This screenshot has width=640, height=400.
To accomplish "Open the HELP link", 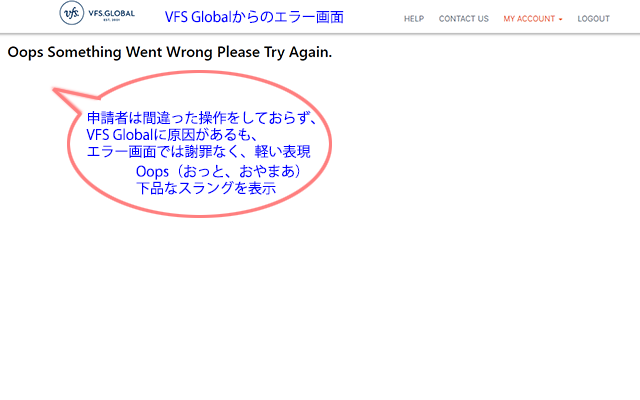I will coord(414,19).
